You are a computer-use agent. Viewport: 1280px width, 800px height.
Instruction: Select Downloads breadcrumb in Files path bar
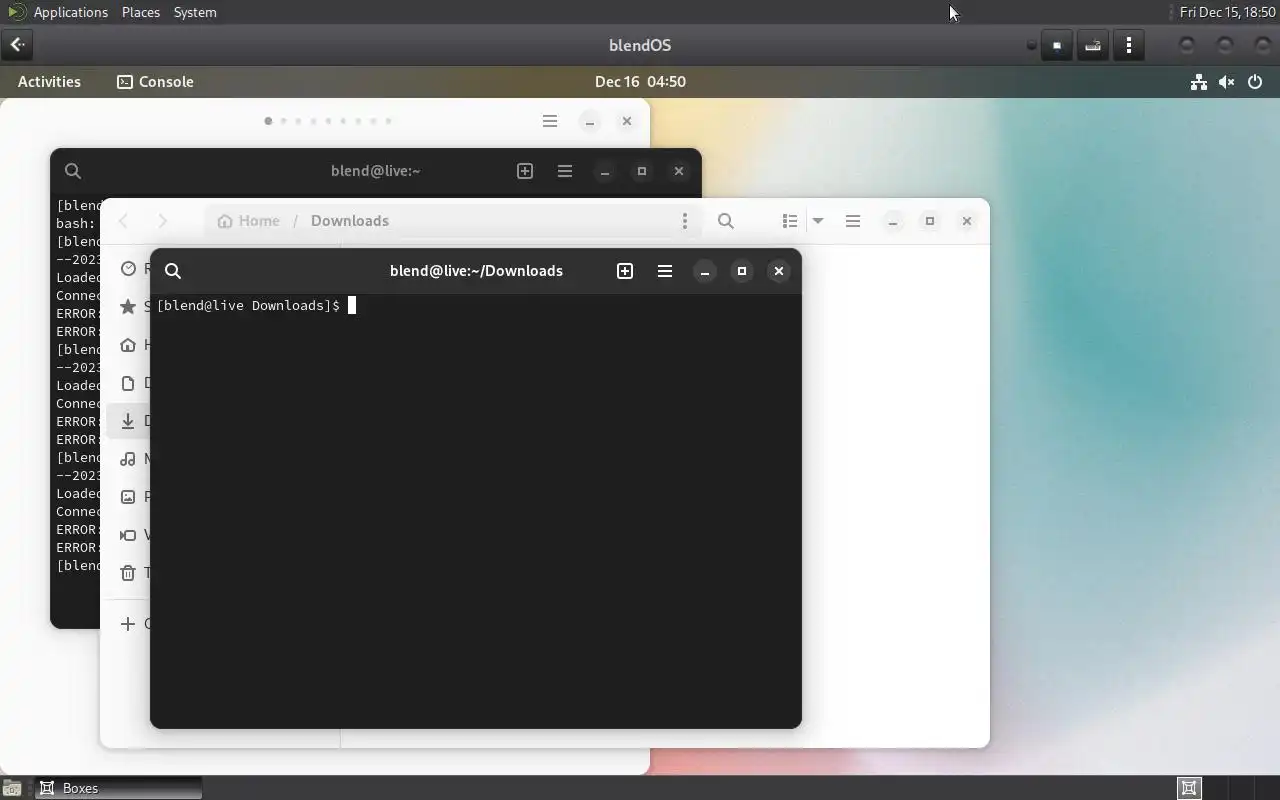coord(350,221)
